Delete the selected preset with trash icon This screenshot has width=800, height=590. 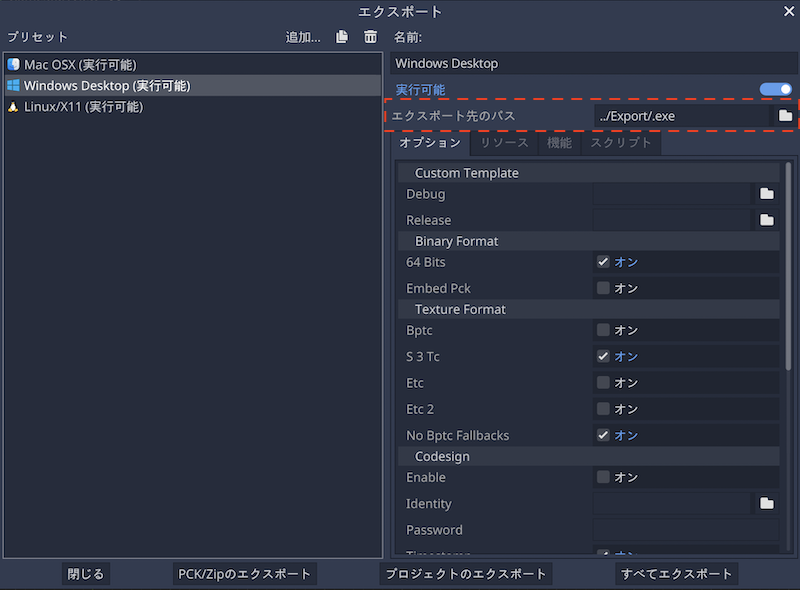click(370, 37)
